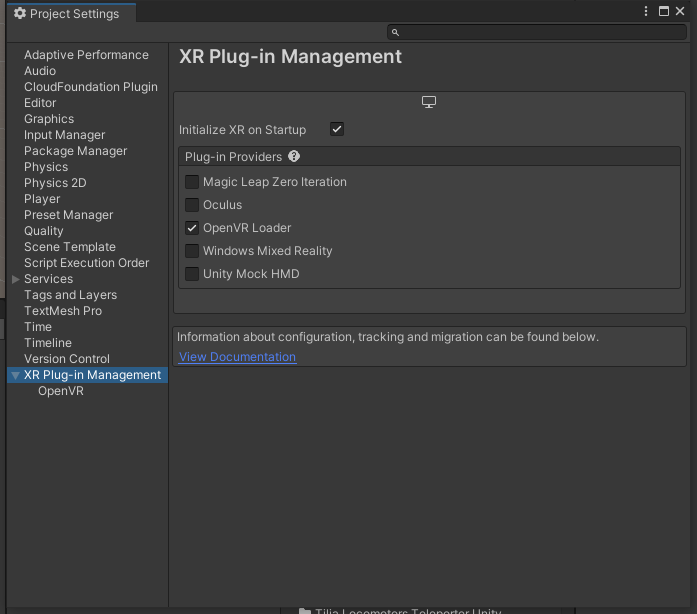Open Editor settings

40,103
